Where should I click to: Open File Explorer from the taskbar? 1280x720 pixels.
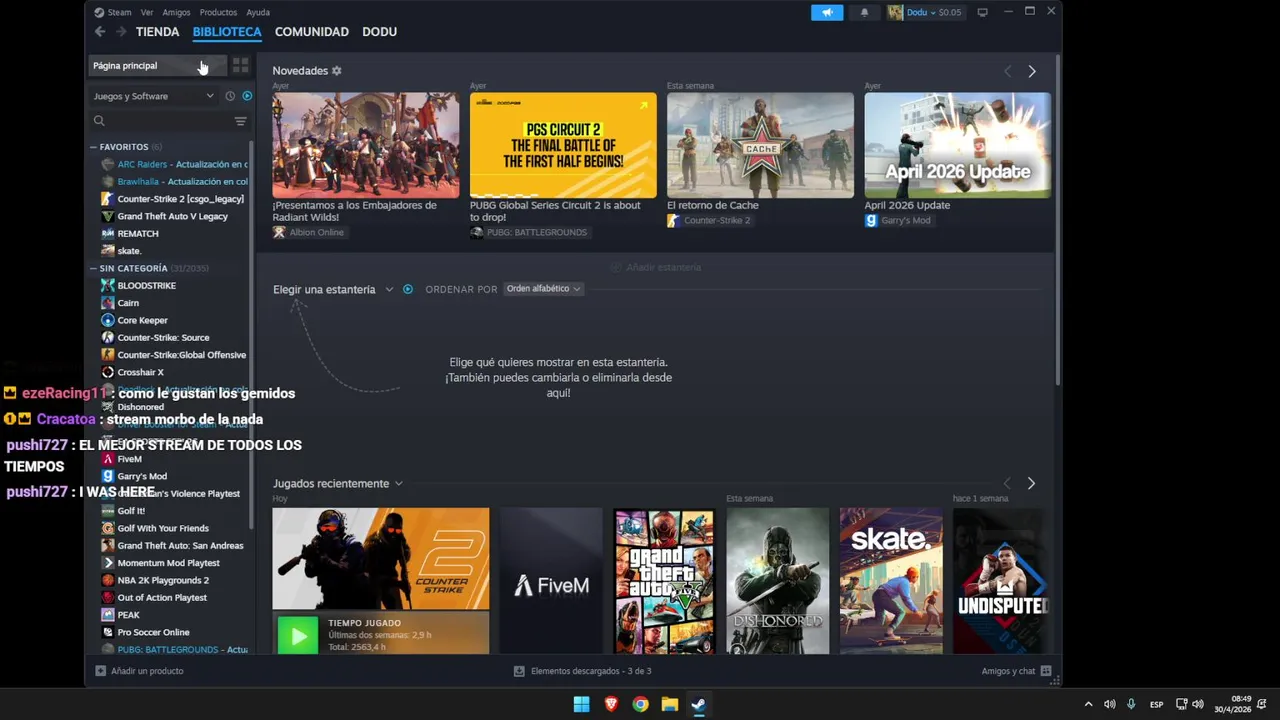670,704
